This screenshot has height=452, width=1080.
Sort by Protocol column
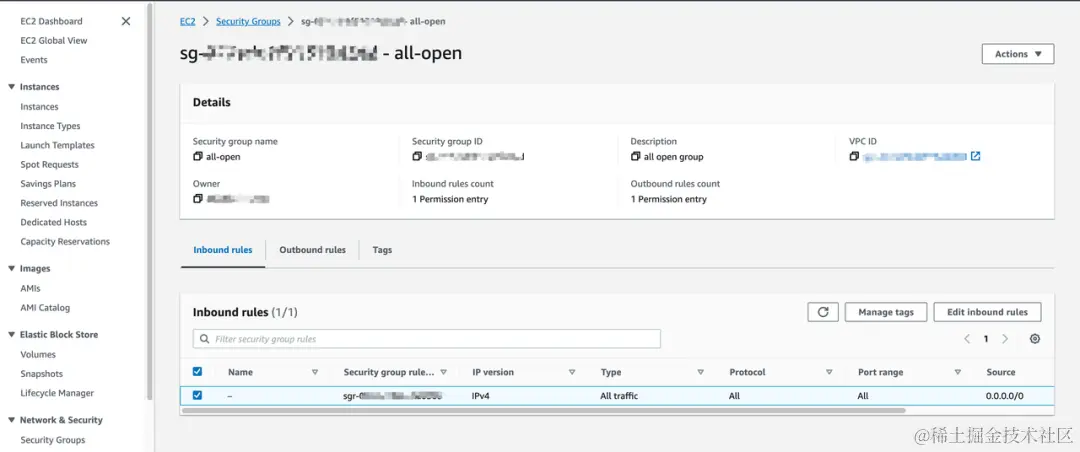click(x=829, y=372)
